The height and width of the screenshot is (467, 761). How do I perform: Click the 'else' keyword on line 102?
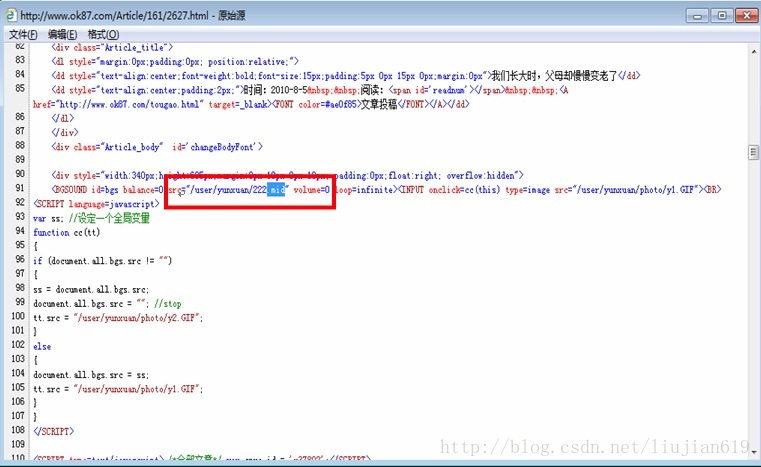[42, 347]
